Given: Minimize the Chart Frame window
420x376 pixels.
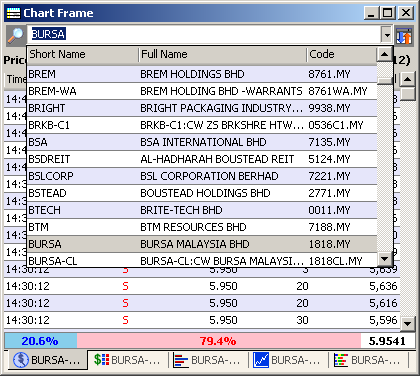Looking at the screenshot, I should point(371,13).
